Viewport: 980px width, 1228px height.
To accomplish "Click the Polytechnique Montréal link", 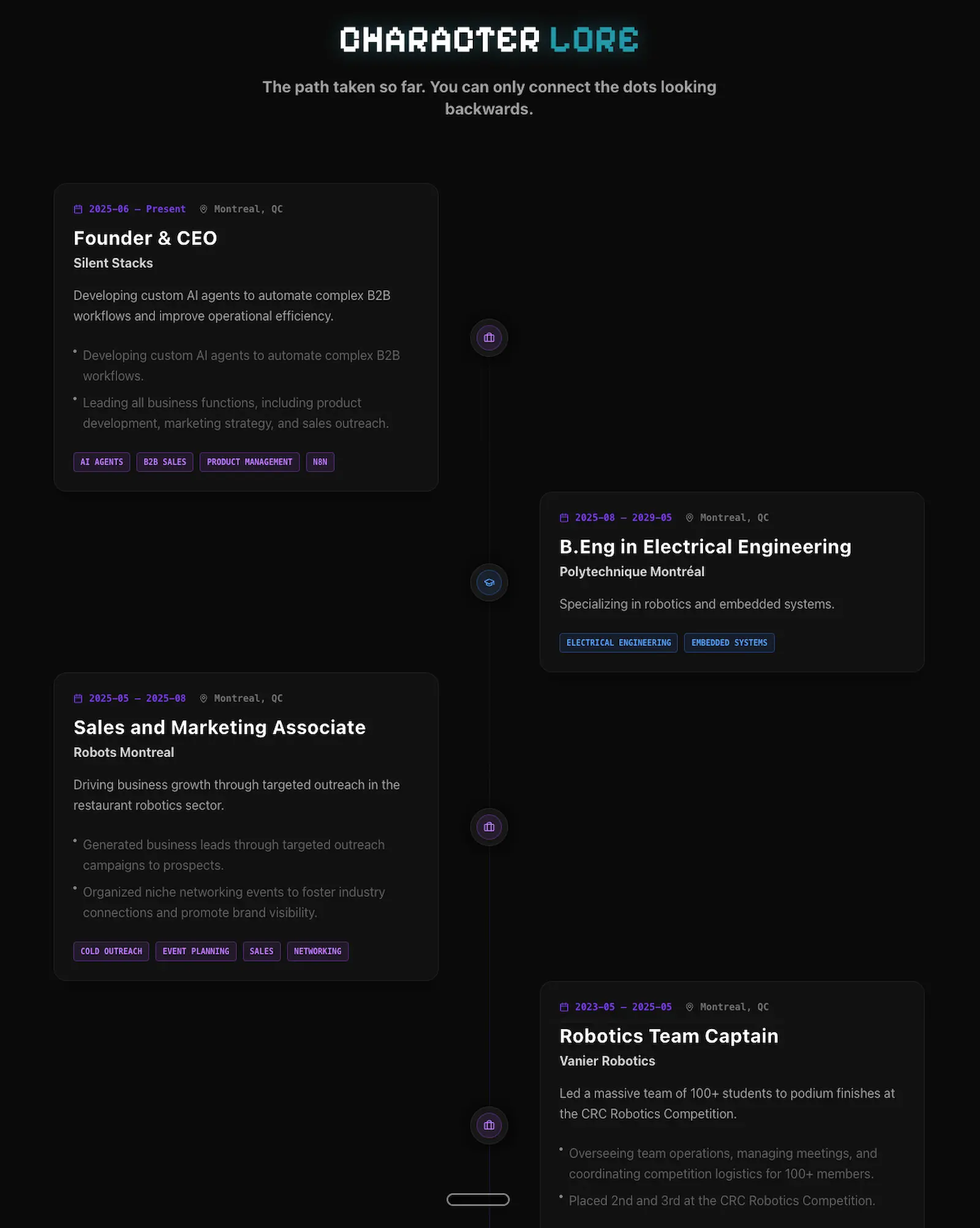I will pyautogui.click(x=632, y=571).
